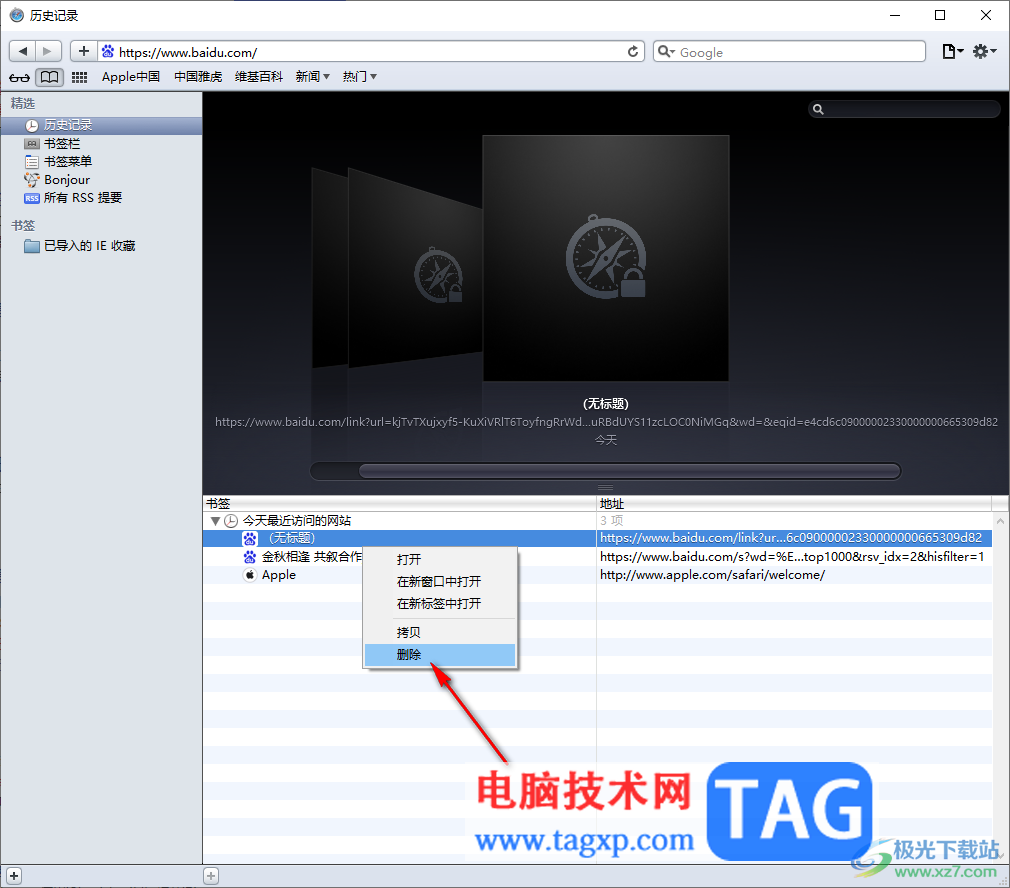The image size is (1010, 888).
Task: Click the Baidu favicon in address bar
Action: point(108,52)
